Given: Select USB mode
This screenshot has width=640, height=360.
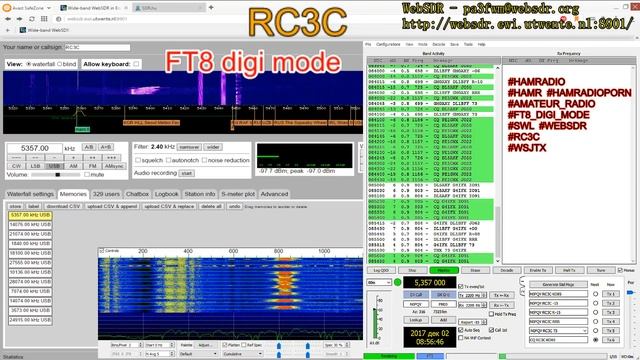Looking at the screenshot, I should (54, 166).
